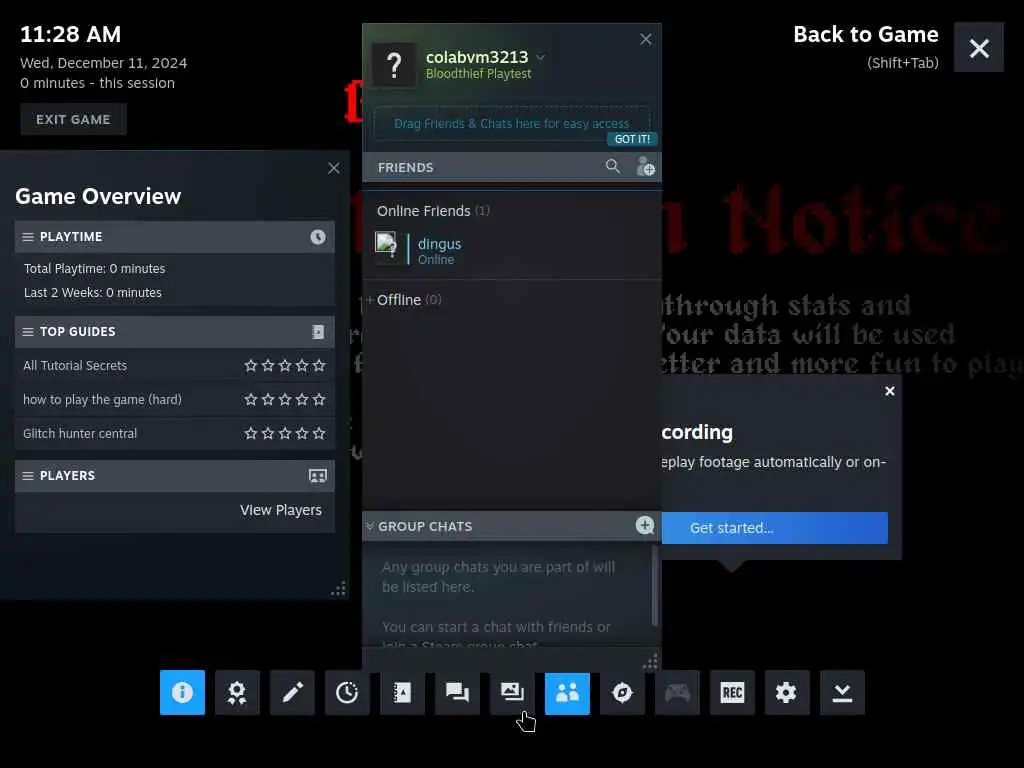
Task: Click Back to Game label
Action: point(865,35)
